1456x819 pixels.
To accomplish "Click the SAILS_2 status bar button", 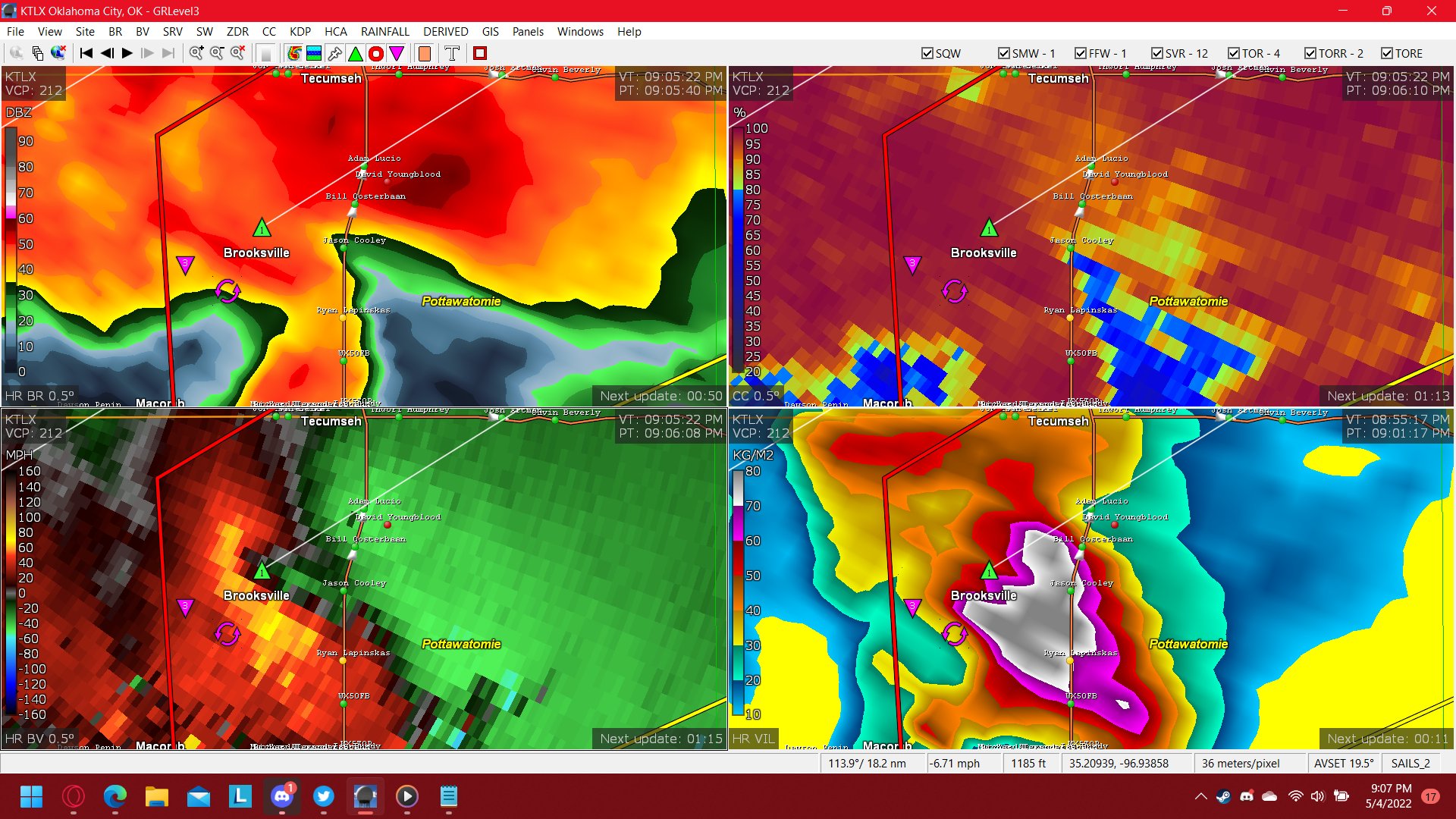I will [x=1410, y=764].
